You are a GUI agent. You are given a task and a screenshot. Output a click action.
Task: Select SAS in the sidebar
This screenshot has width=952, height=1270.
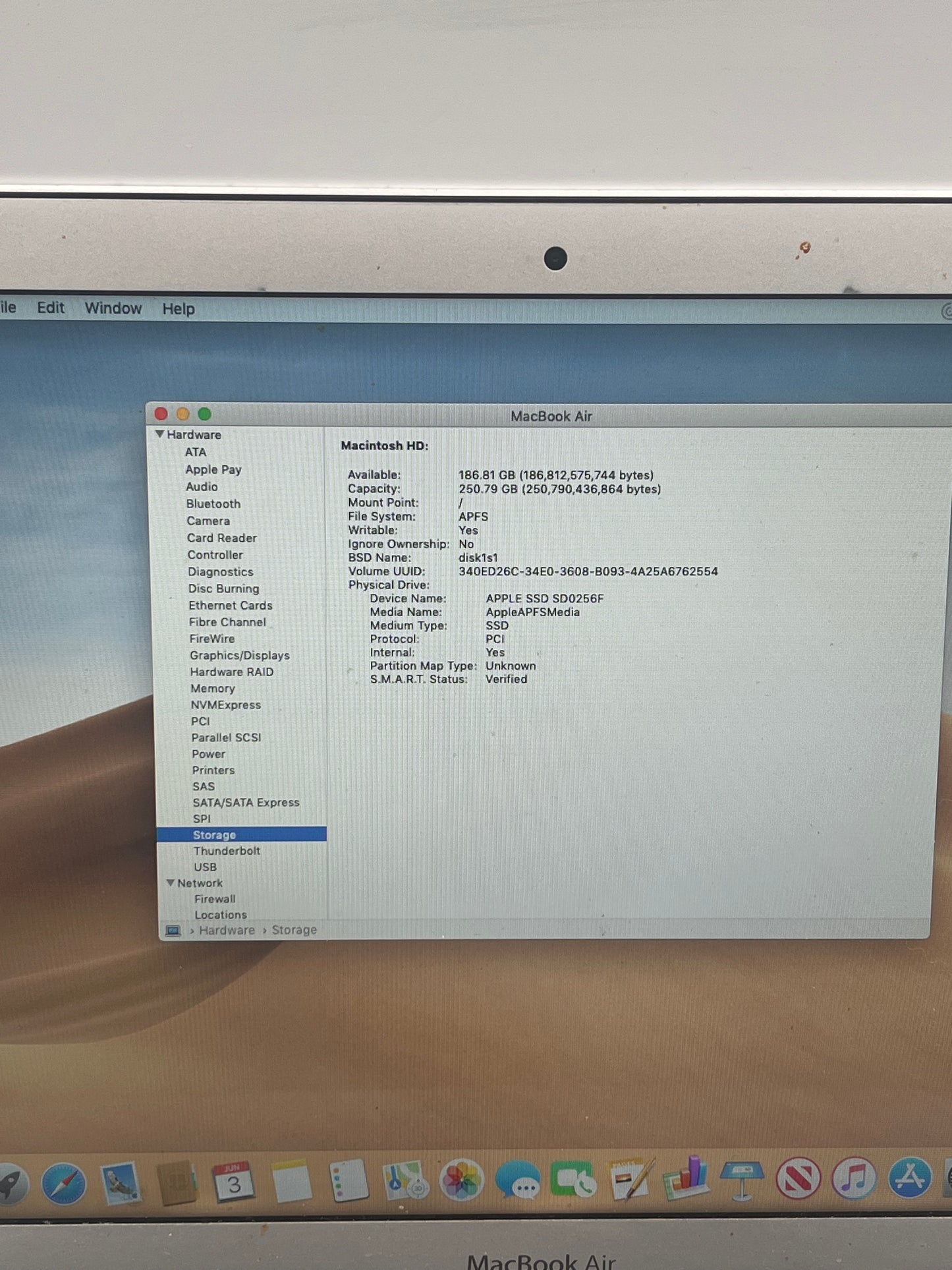click(x=204, y=786)
